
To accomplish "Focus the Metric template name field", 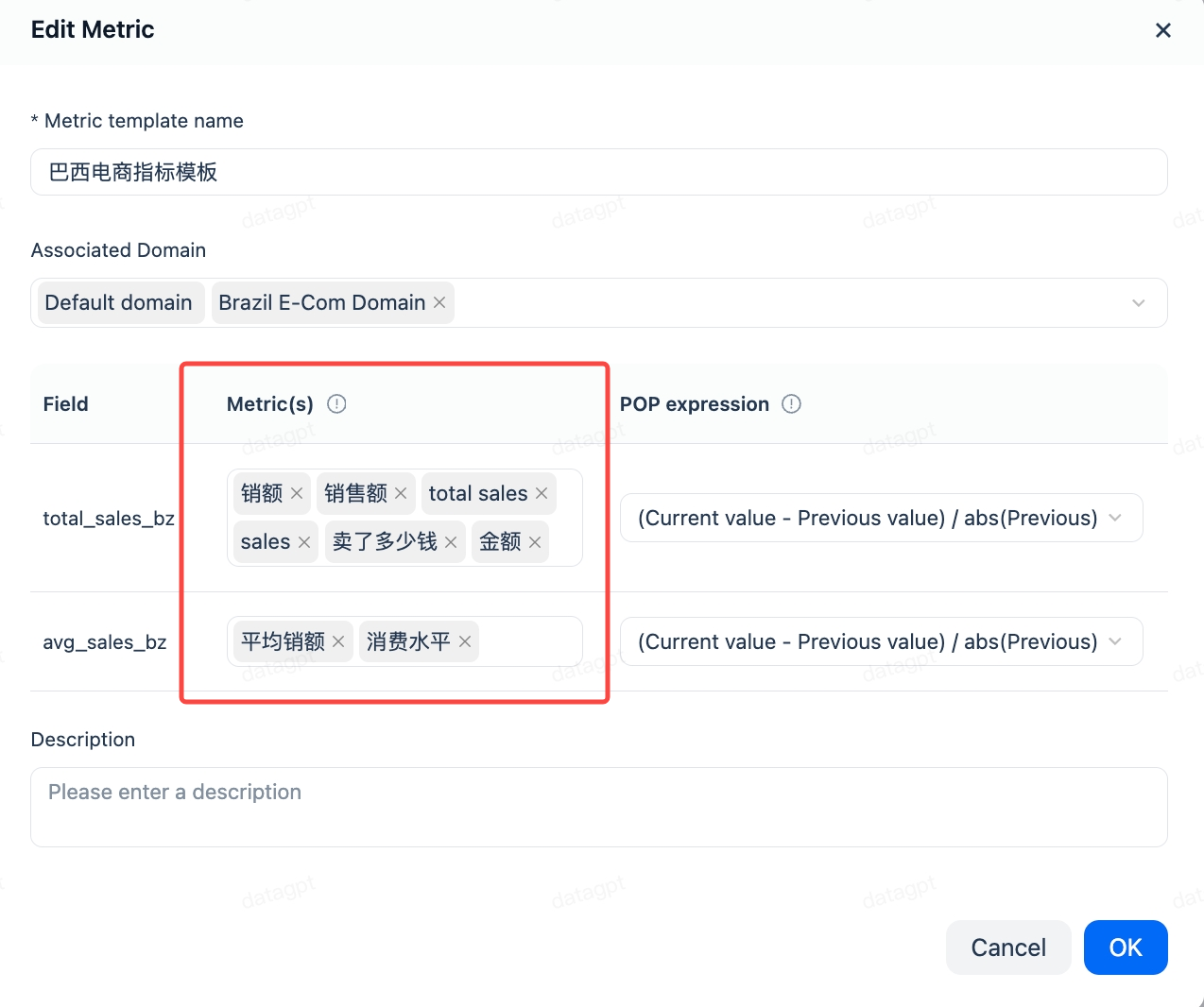I will (x=598, y=172).
